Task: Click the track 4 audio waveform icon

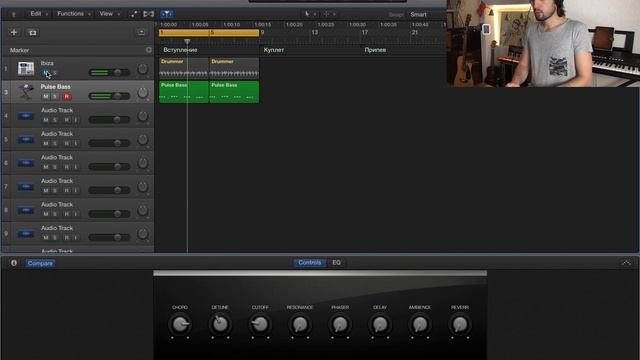Action: click(26, 116)
